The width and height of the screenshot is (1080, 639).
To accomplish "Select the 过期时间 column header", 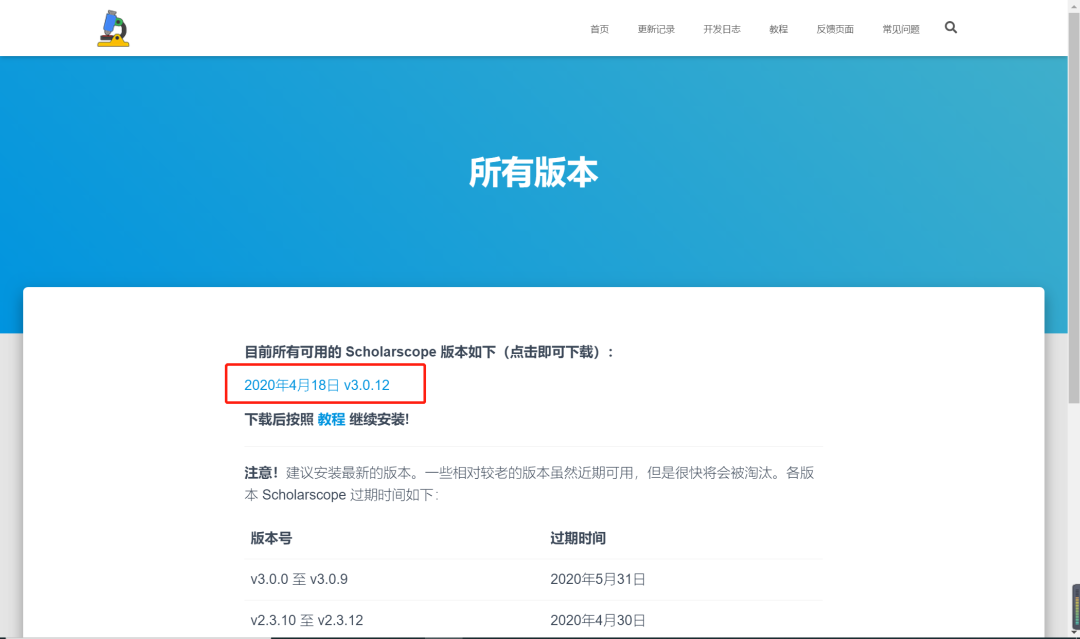I will tap(578, 538).
